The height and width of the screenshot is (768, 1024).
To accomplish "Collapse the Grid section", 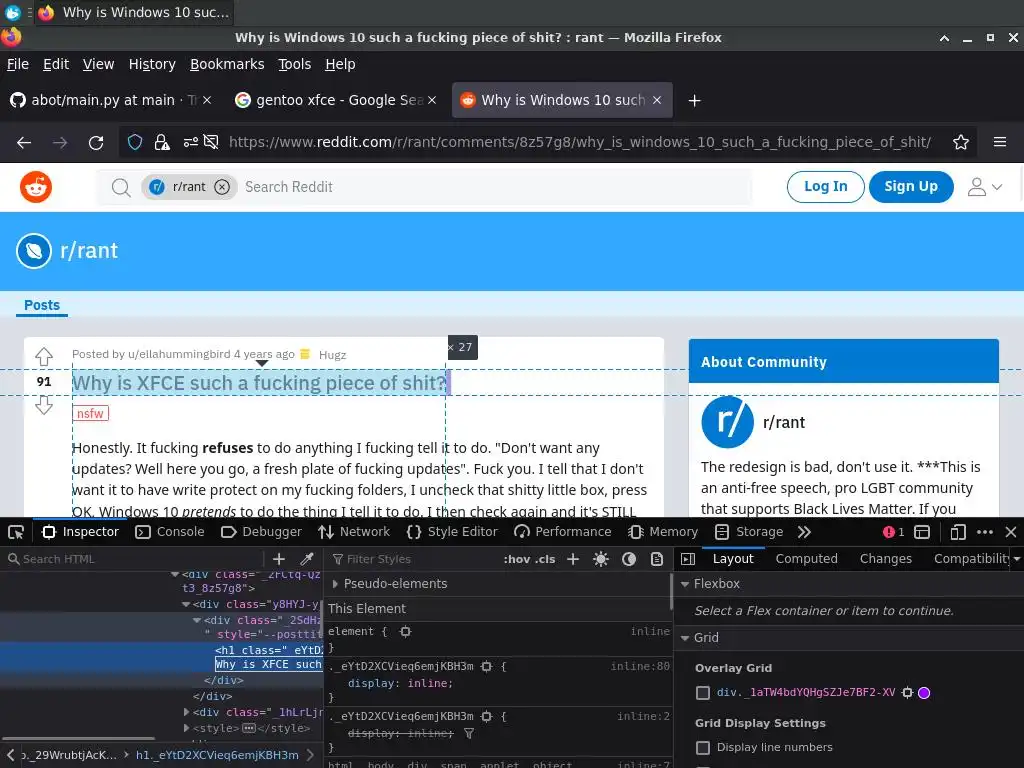I will (685, 638).
